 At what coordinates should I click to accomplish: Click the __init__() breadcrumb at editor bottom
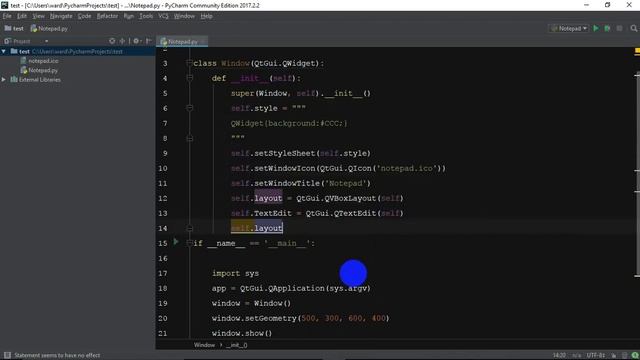coord(237,345)
